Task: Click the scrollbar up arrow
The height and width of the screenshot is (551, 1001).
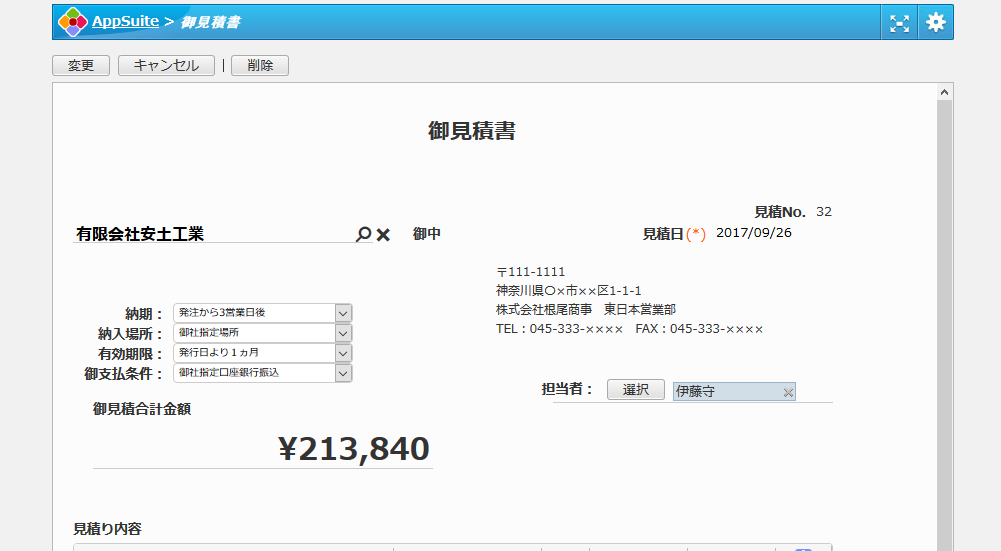Action: click(x=945, y=92)
